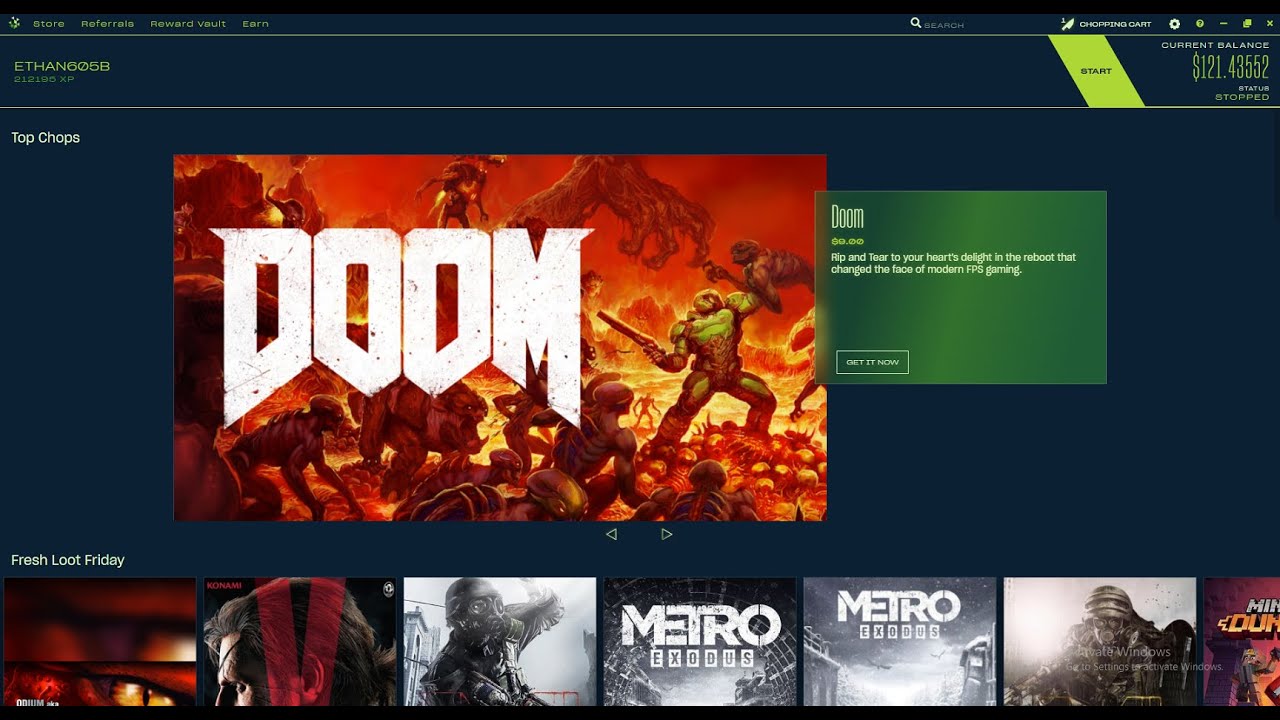Open the Chopping Cart link
1280x720 pixels.
1115,24
